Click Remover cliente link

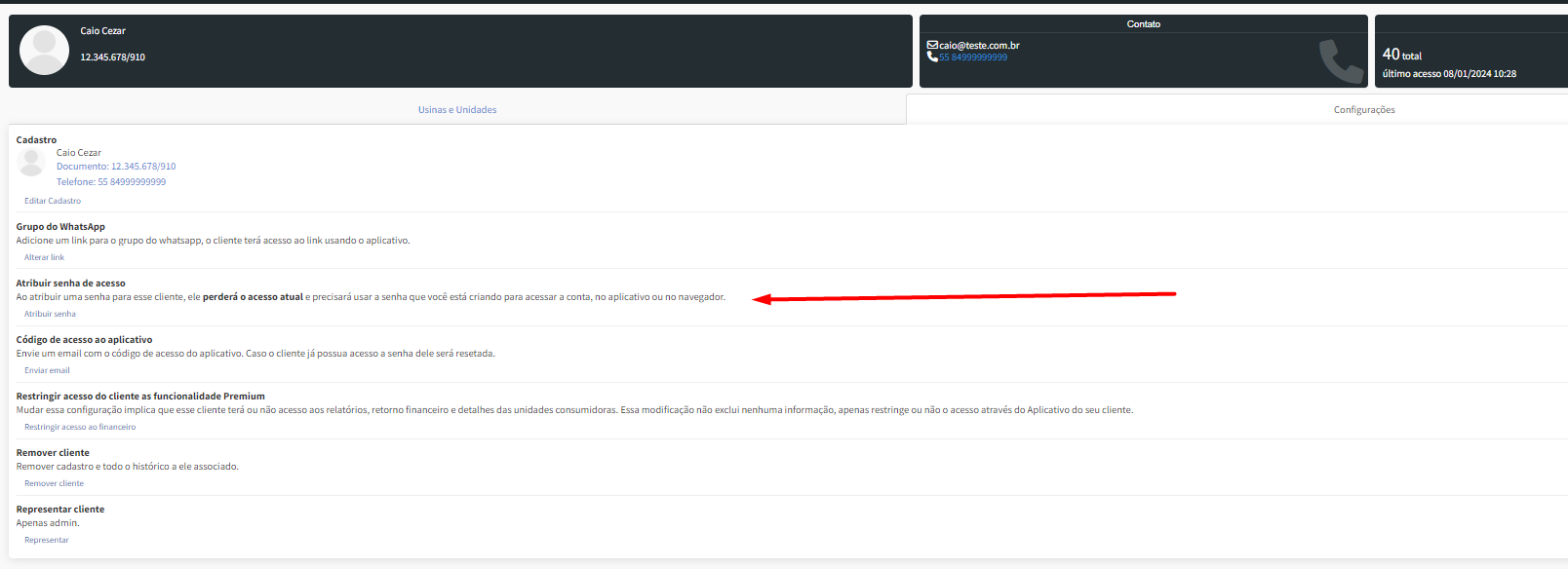[54, 483]
